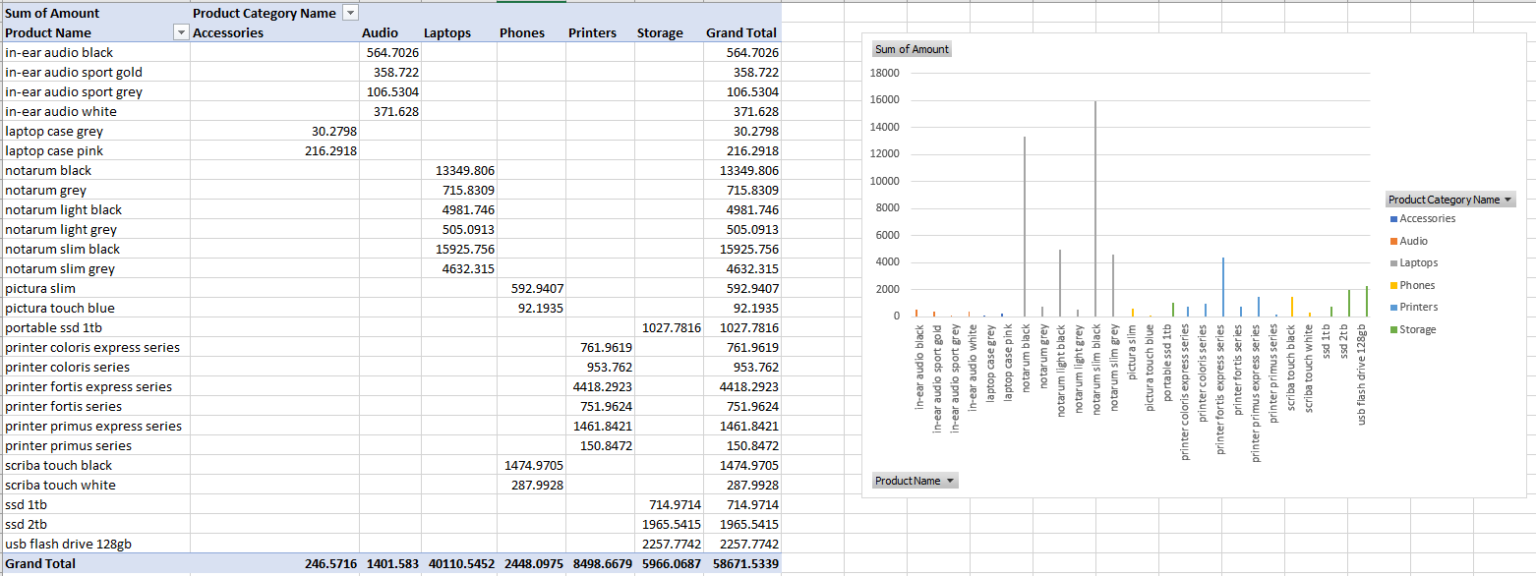The height and width of the screenshot is (576, 1536).
Task: Click the Storage column header
Action: pos(660,32)
